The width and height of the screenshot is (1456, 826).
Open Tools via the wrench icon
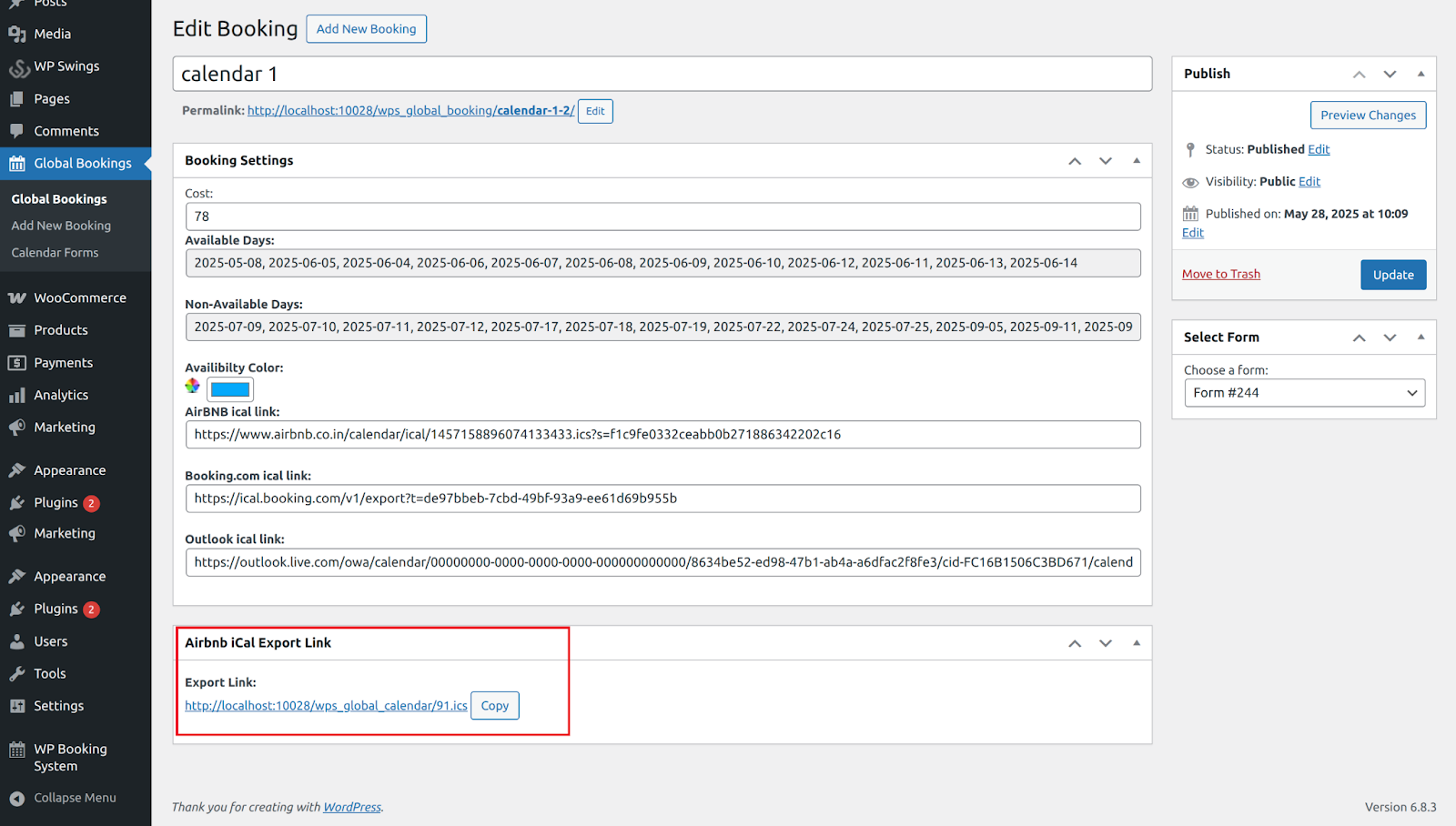point(17,674)
